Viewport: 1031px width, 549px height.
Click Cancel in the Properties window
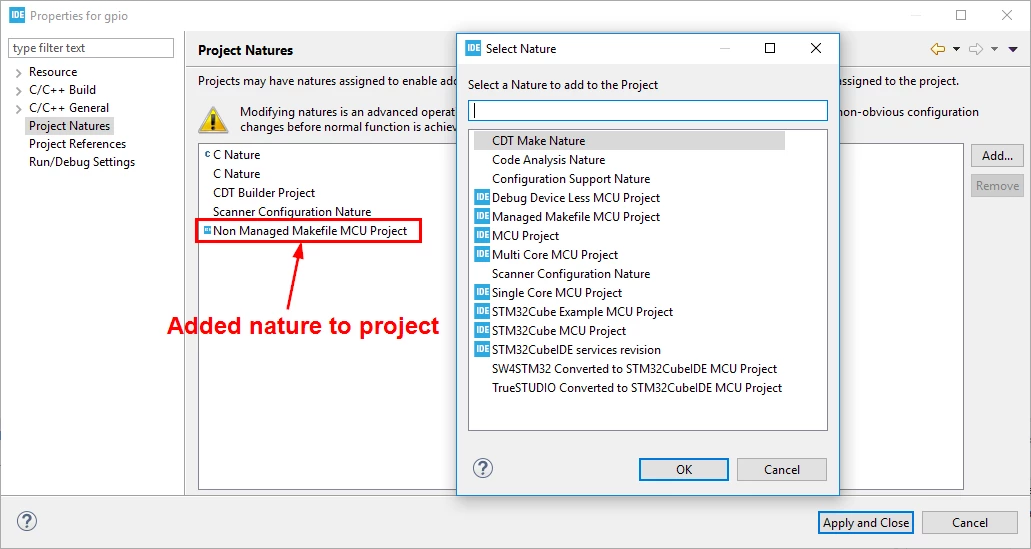coord(970,523)
